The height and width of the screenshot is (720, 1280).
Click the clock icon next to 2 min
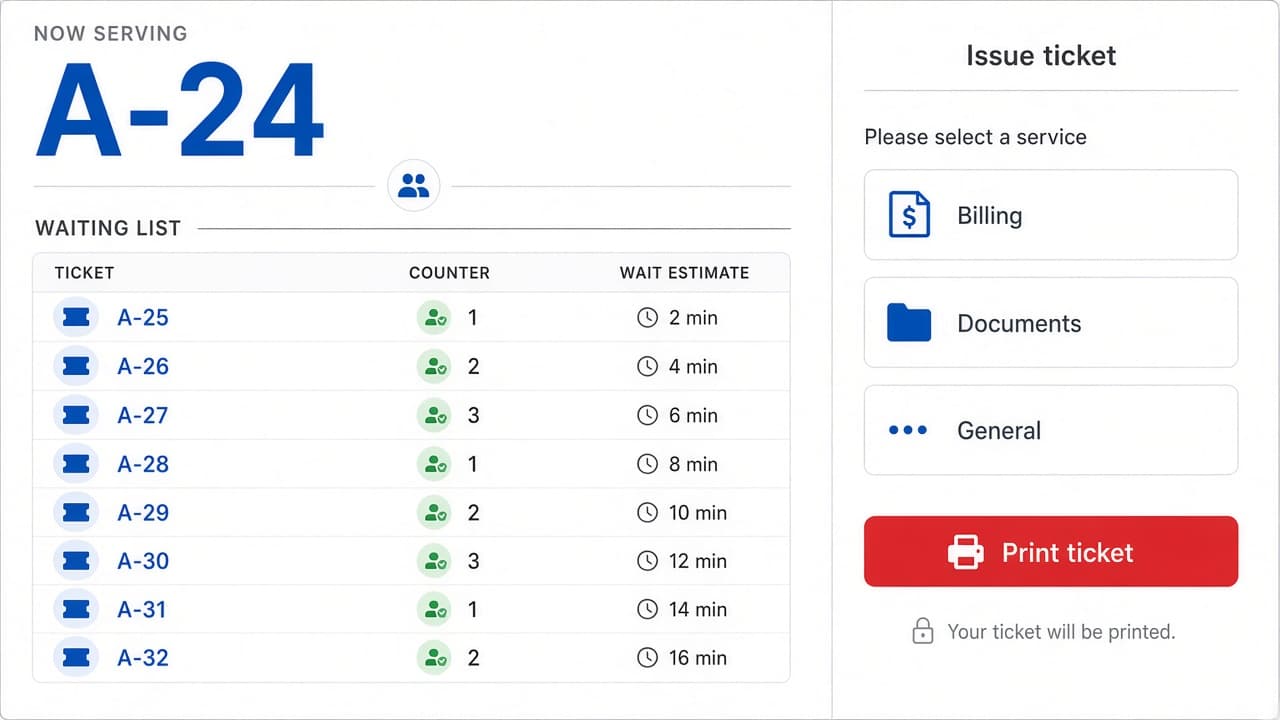[x=648, y=318]
